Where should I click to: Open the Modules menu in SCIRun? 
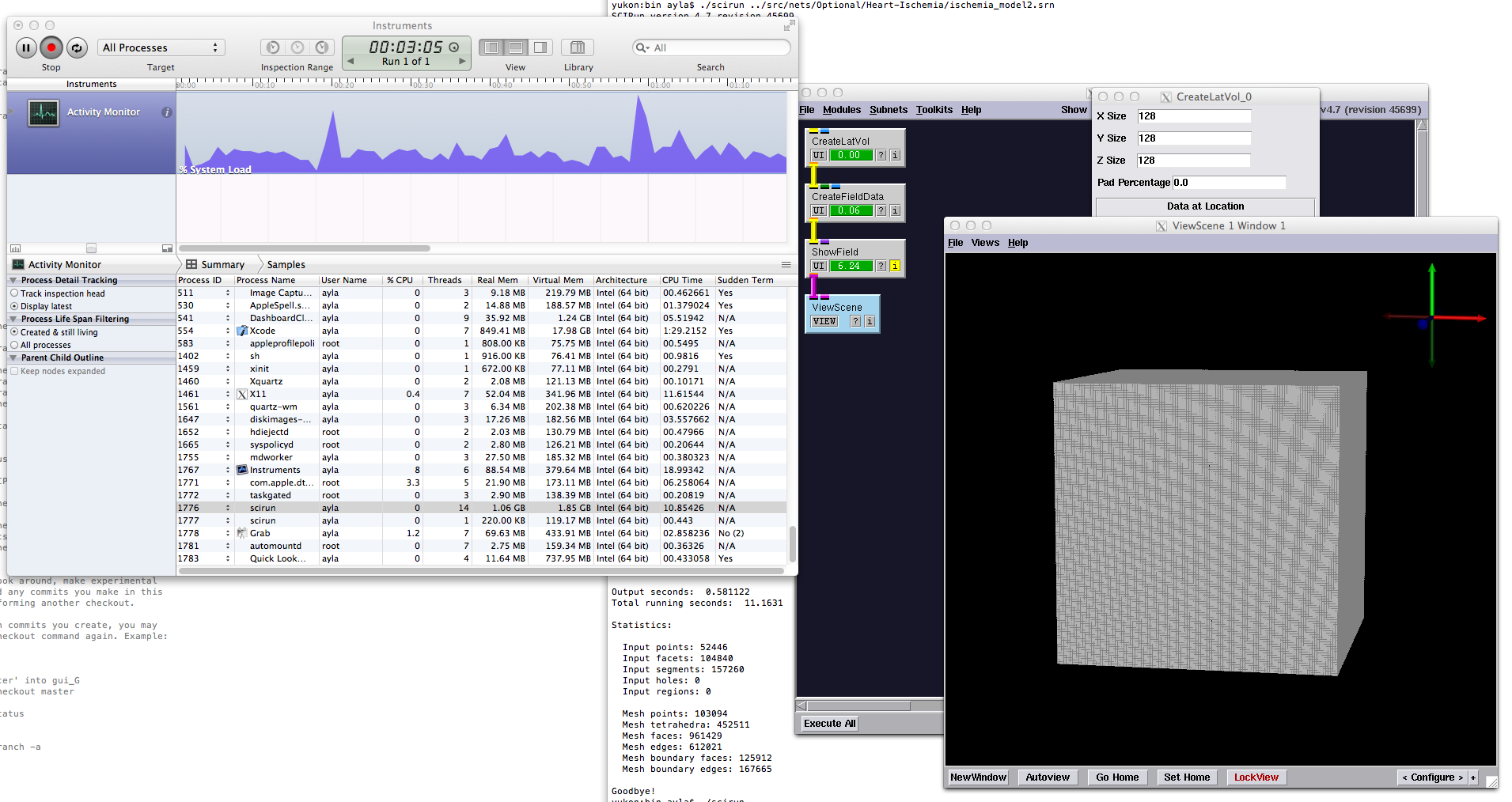coord(841,110)
